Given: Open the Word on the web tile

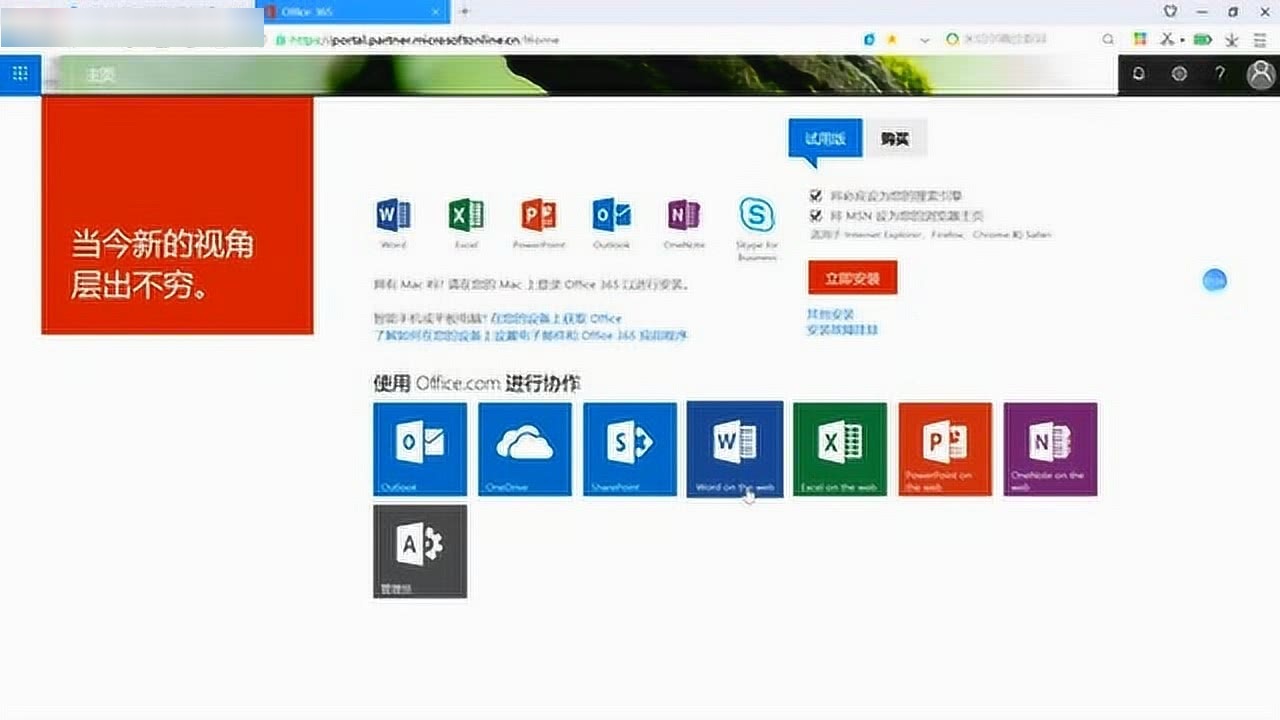Looking at the screenshot, I should tap(735, 448).
